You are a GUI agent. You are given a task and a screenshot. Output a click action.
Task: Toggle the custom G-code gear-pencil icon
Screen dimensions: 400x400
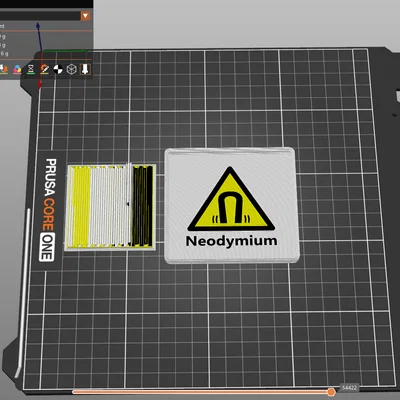[44, 69]
